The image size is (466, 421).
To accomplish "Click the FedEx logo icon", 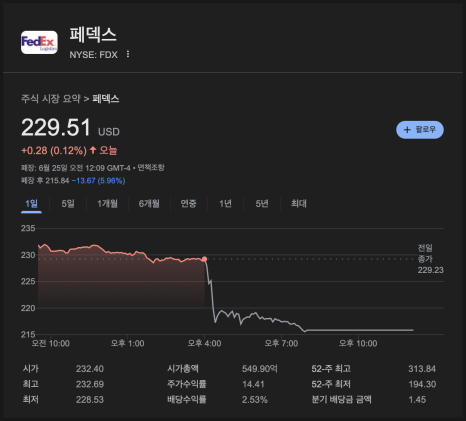I will tap(39, 42).
